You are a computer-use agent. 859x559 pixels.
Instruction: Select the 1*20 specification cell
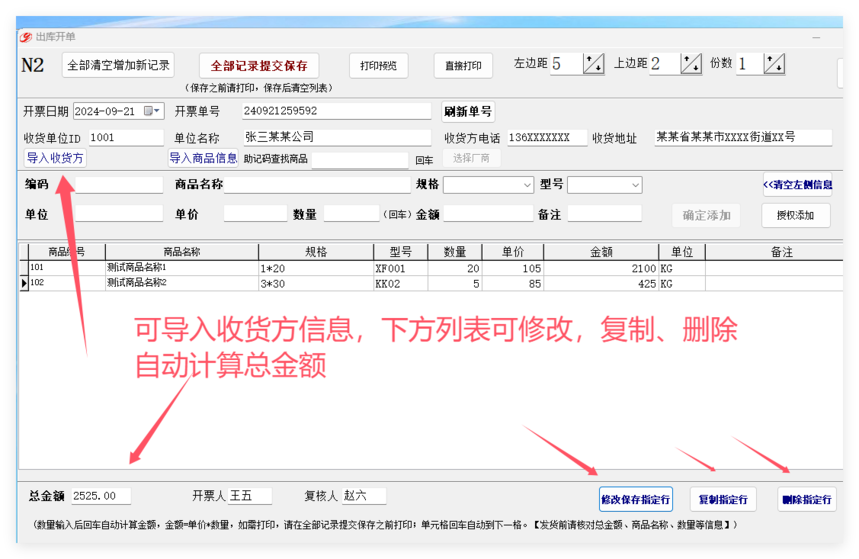pyautogui.click(x=316, y=268)
